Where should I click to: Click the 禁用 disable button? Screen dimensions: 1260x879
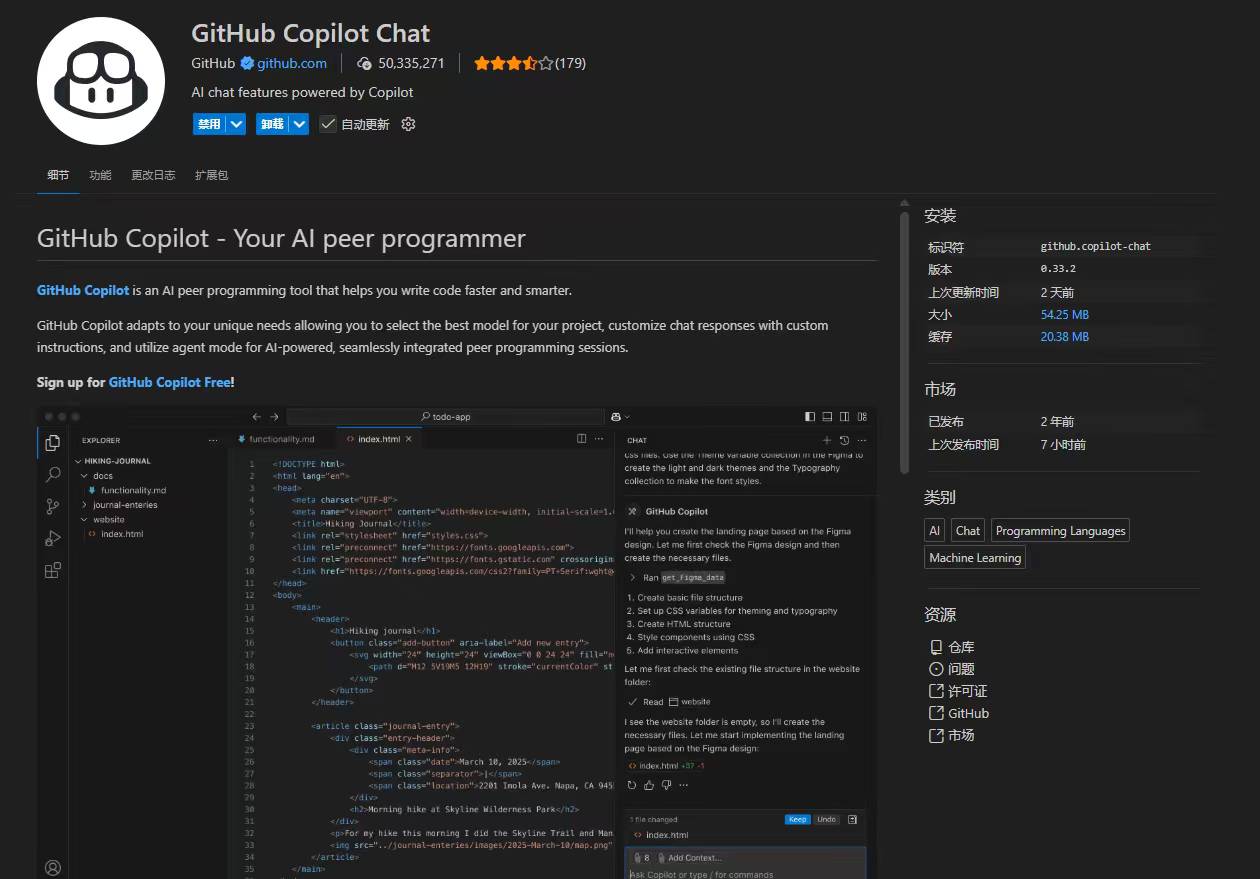coord(209,124)
